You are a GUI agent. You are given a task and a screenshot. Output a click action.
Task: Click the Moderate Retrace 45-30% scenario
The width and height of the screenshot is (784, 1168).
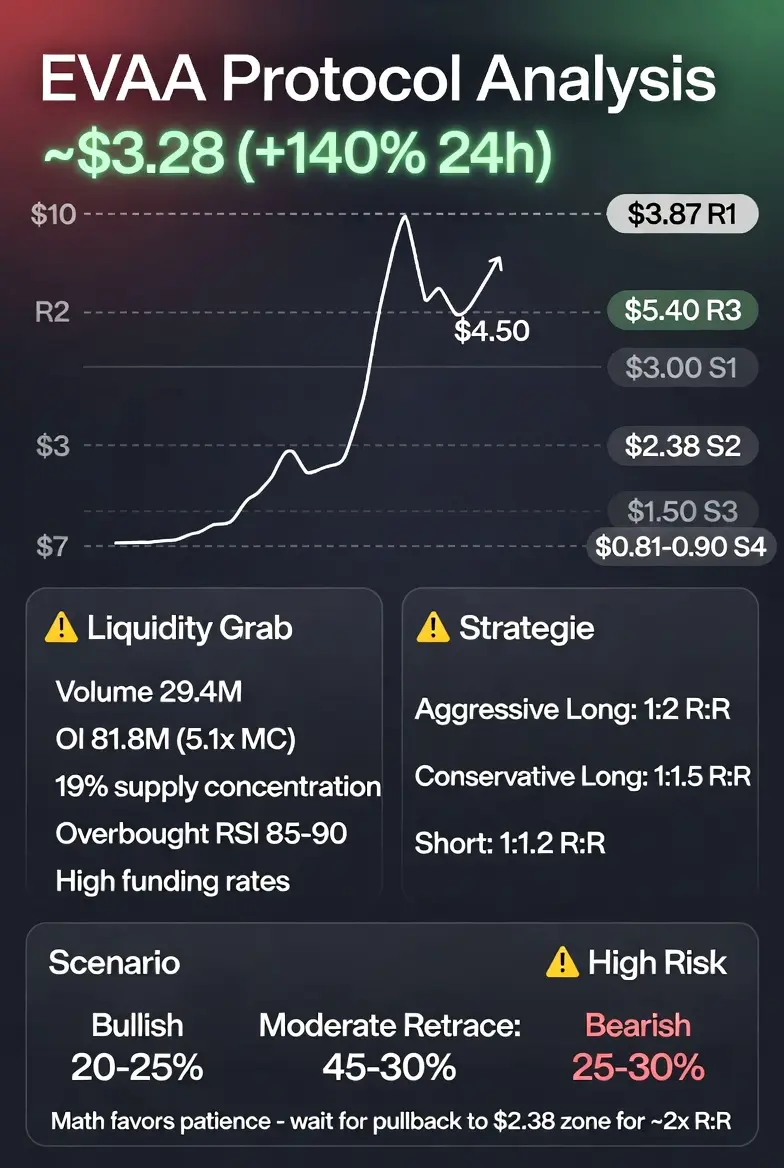[390, 1047]
